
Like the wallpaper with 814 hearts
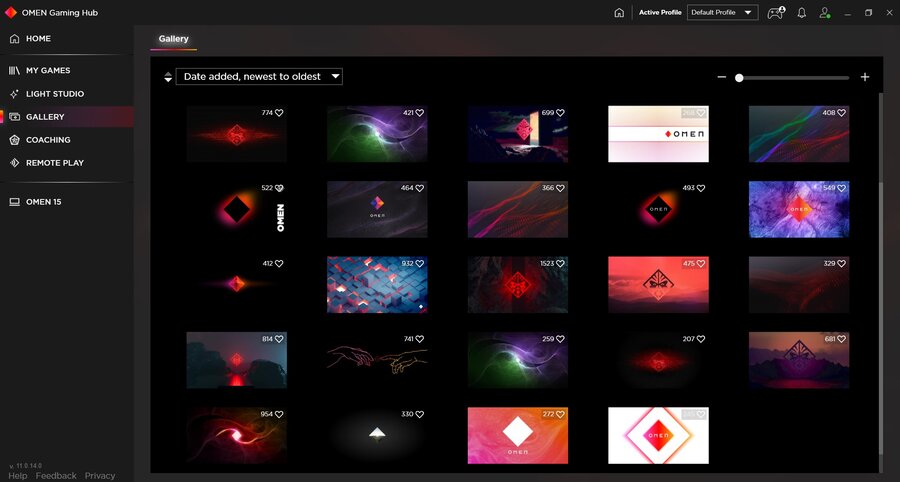tap(279, 339)
